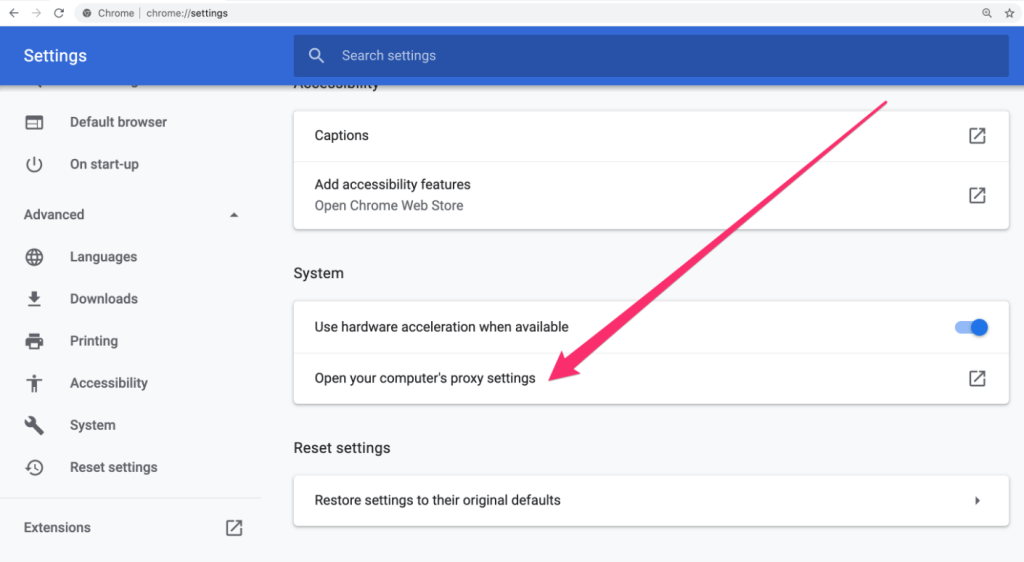The height and width of the screenshot is (562, 1024).
Task: Open Default browser settings section
Action: [118, 122]
